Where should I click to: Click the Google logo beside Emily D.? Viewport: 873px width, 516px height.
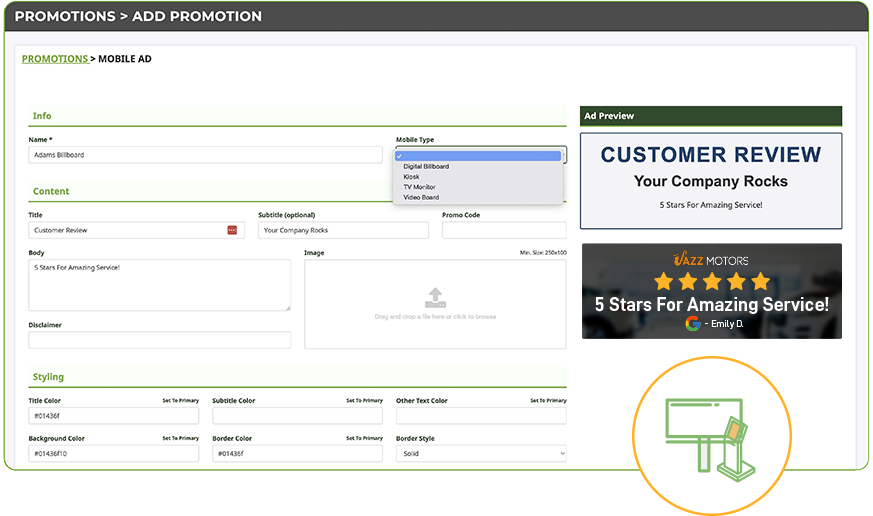(692, 323)
